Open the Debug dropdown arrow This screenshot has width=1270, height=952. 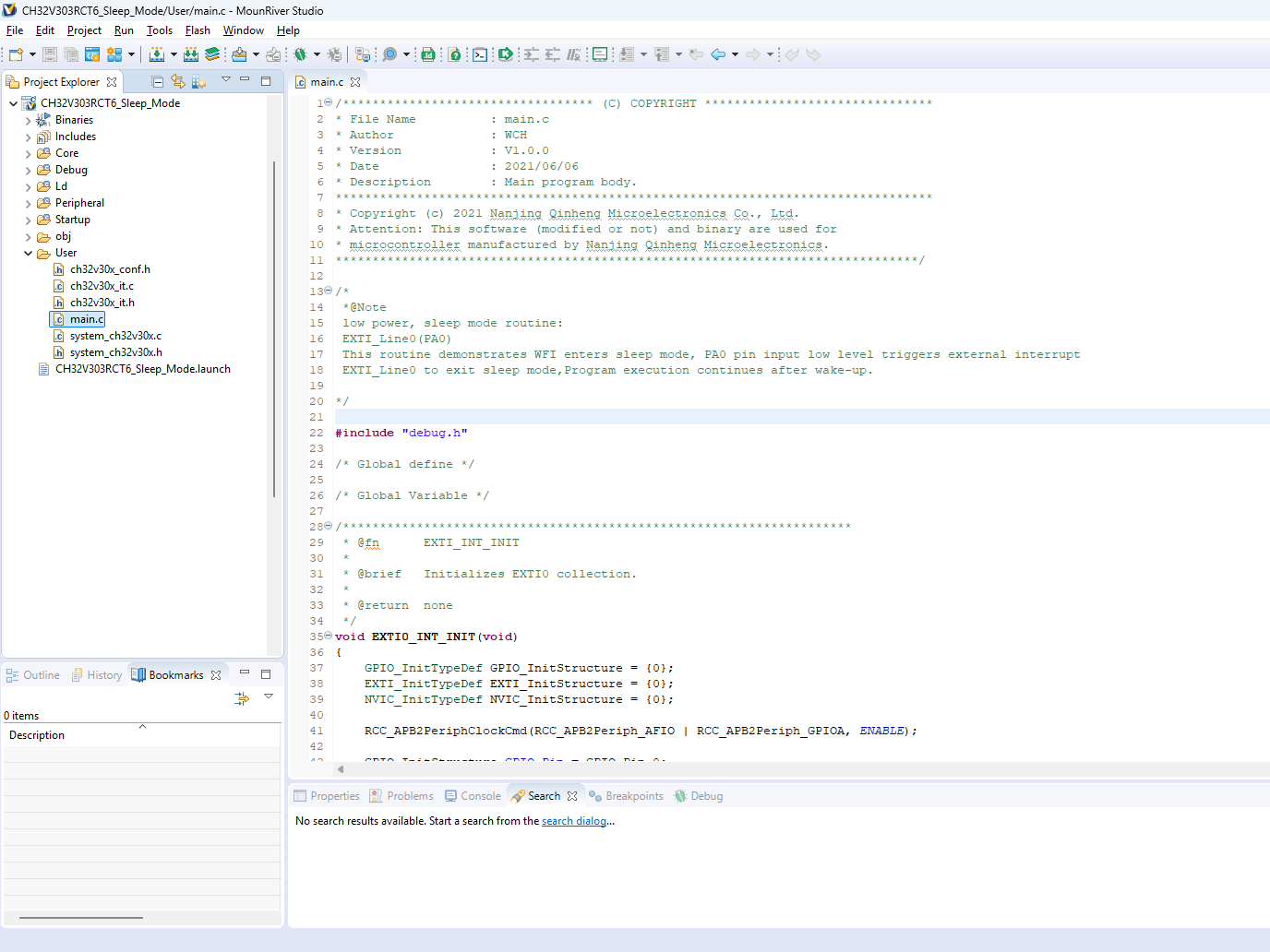[x=317, y=54]
